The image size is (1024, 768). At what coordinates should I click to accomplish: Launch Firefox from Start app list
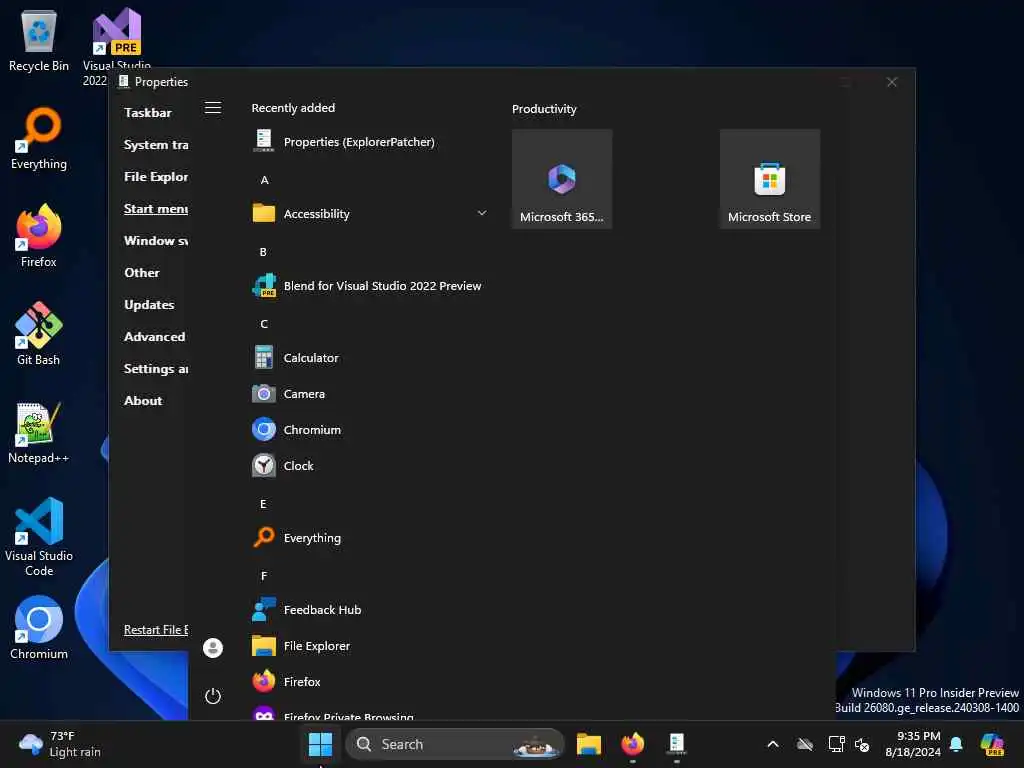click(369, 681)
